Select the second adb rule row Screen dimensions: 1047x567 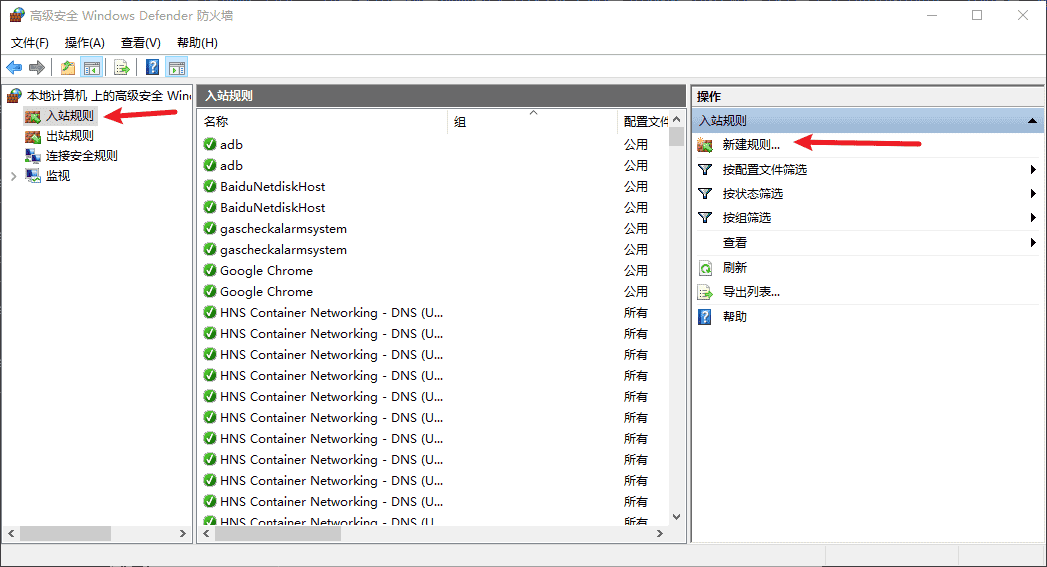pos(434,166)
